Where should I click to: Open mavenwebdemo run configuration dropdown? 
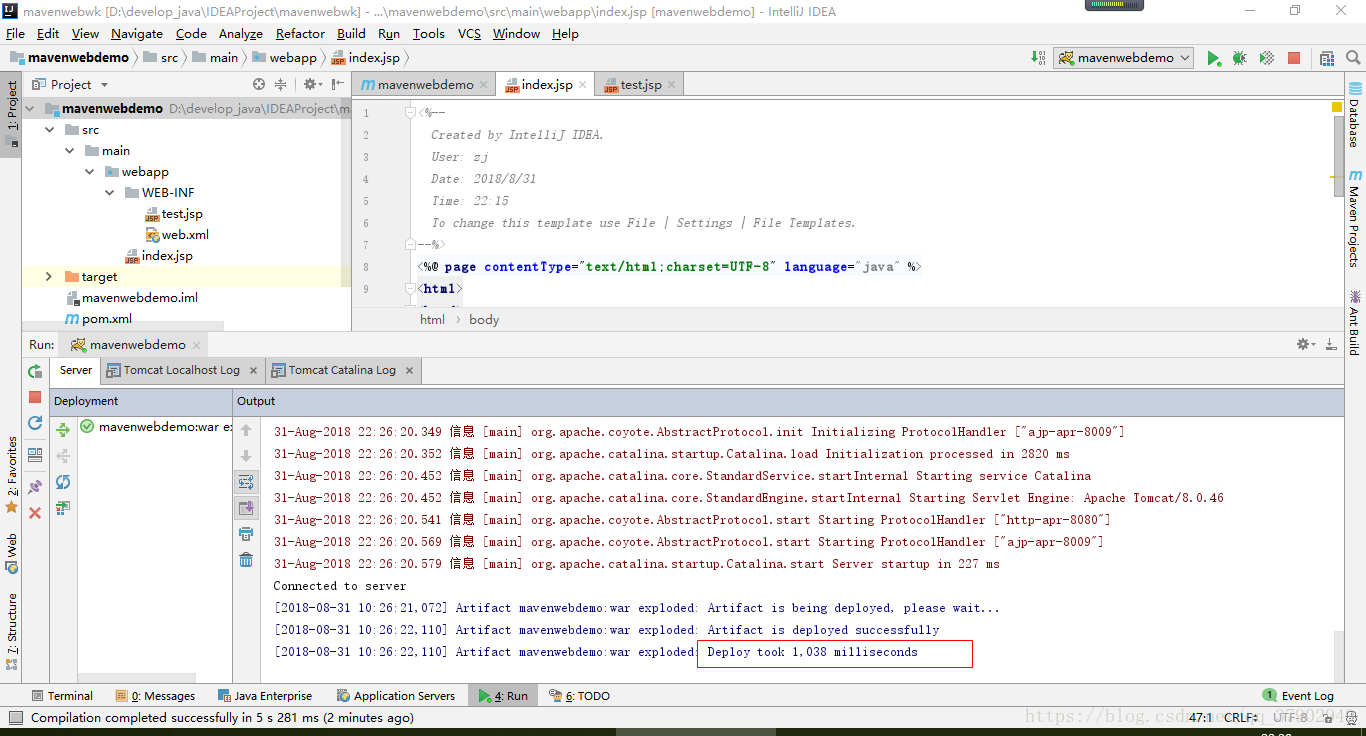click(1124, 58)
